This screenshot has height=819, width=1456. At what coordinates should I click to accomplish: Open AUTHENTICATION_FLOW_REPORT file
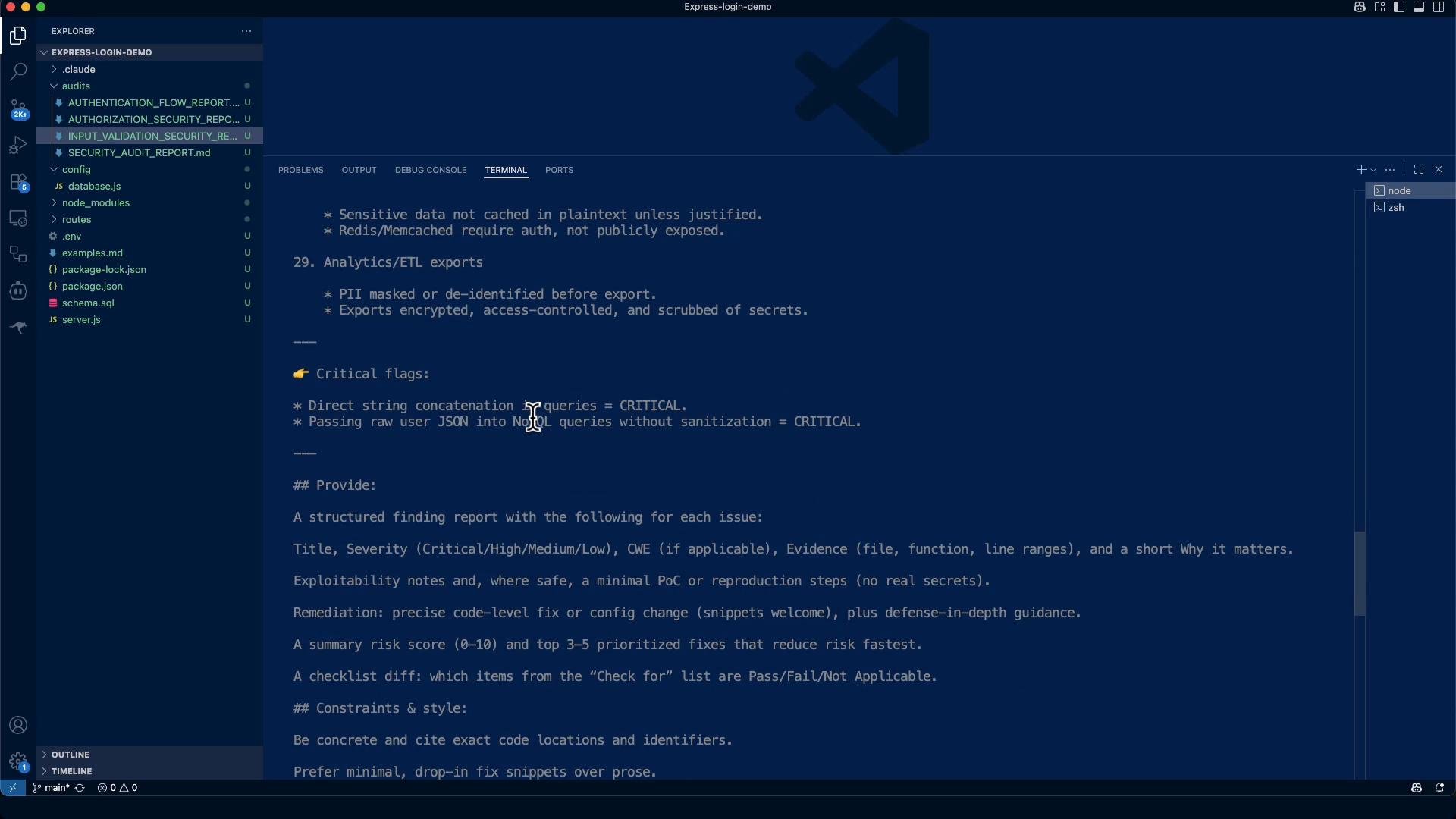pos(149,103)
